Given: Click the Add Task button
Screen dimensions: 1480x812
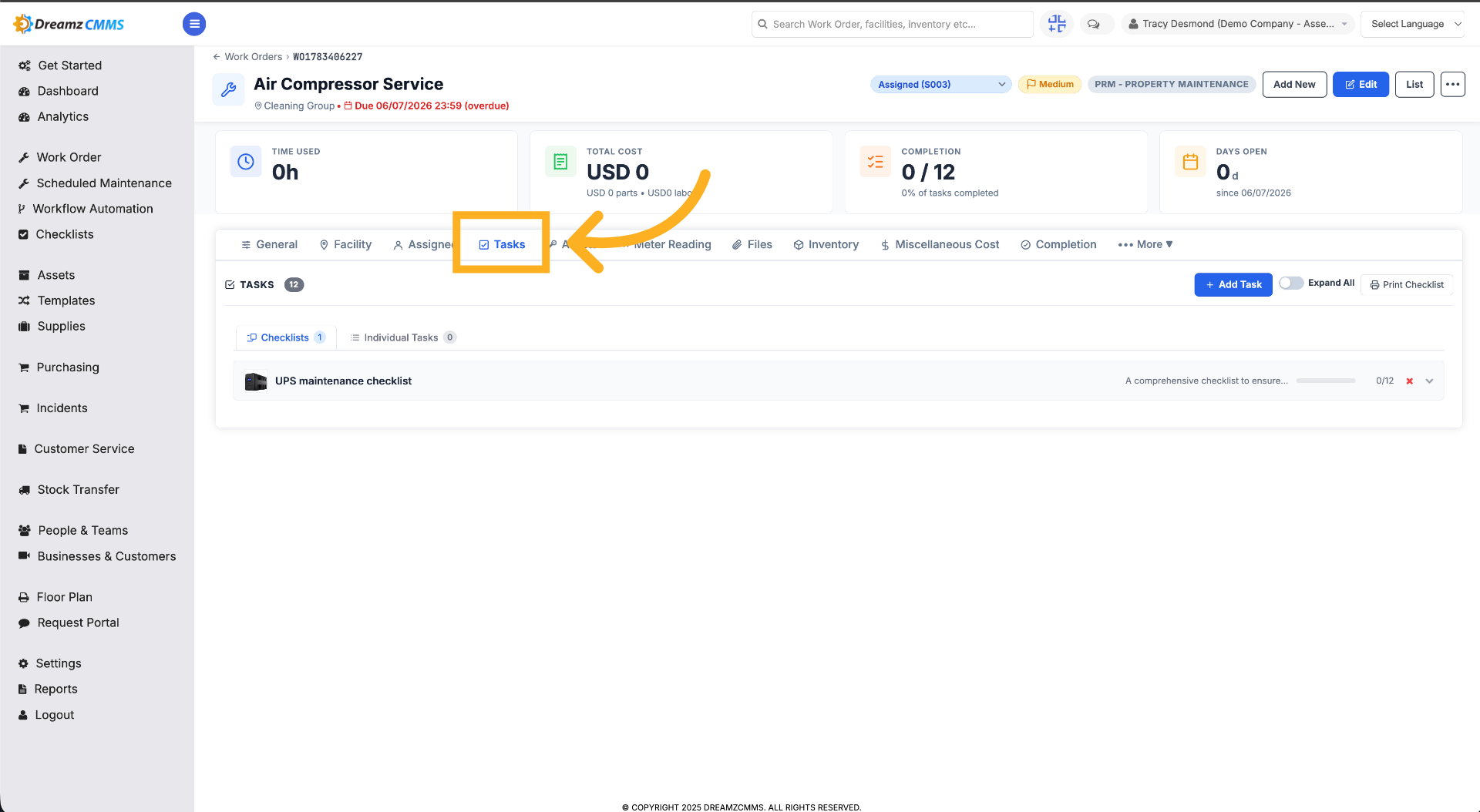Looking at the screenshot, I should [1233, 284].
